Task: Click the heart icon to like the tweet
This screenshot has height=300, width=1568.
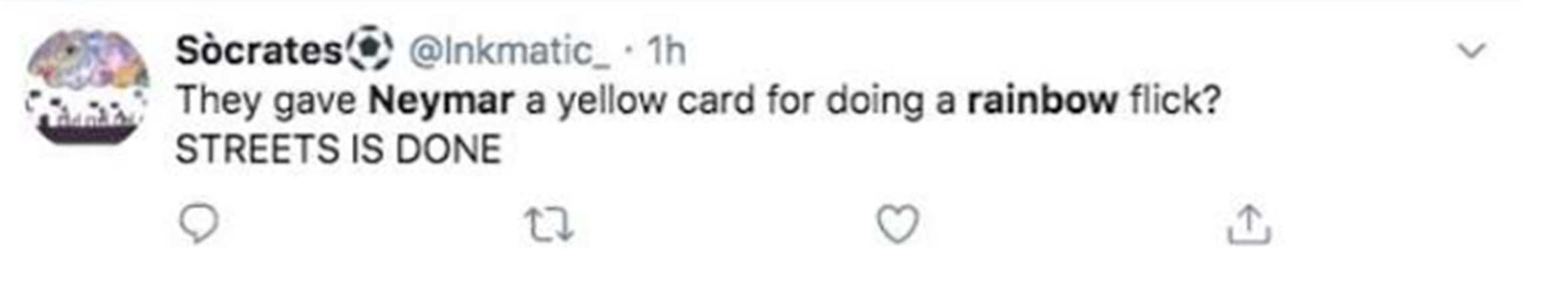Action: click(897, 224)
